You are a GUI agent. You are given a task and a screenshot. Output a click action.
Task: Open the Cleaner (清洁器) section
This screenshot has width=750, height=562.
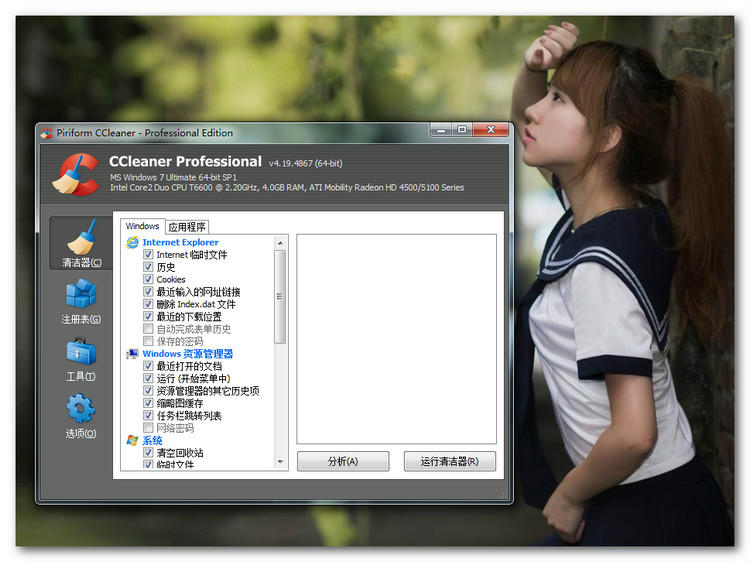coord(81,243)
